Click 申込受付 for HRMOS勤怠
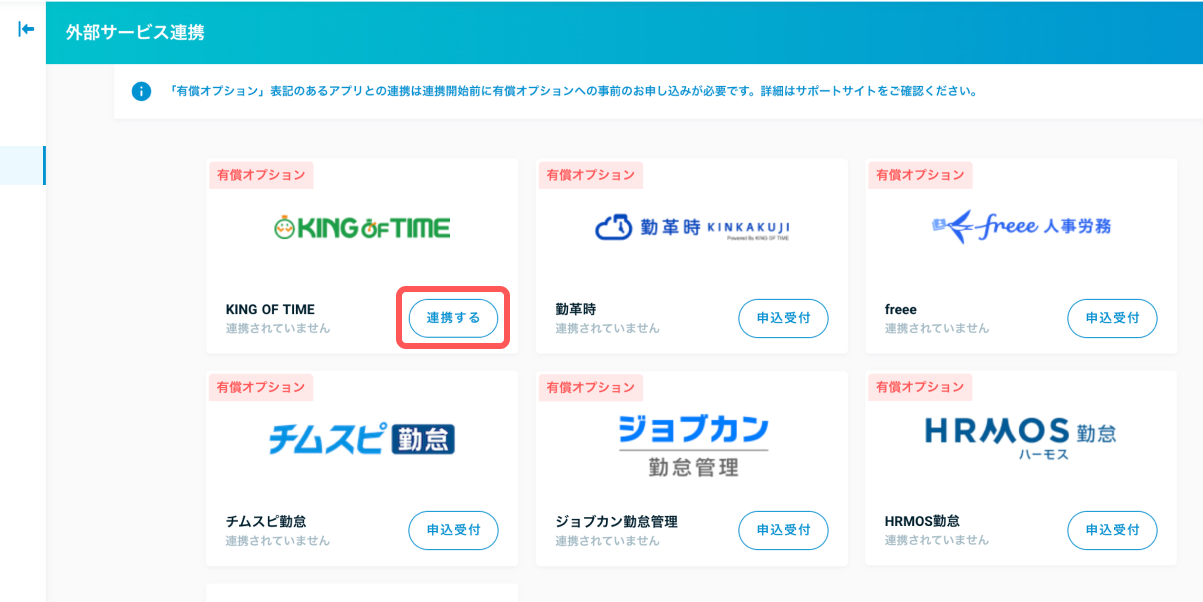The height and width of the screenshot is (602, 1203). point(1112,530)
